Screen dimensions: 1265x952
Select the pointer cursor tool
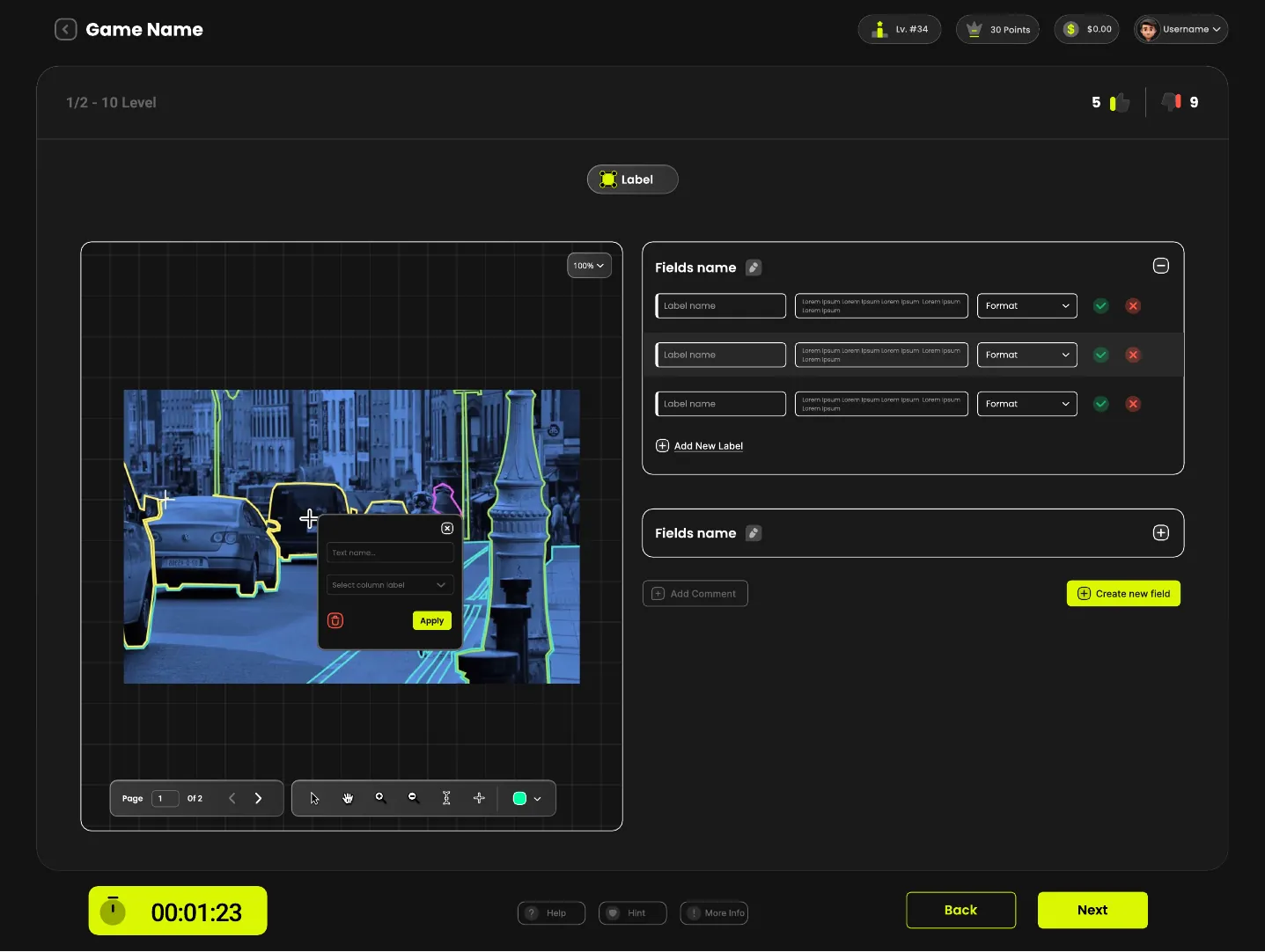[x=314, y=799]
